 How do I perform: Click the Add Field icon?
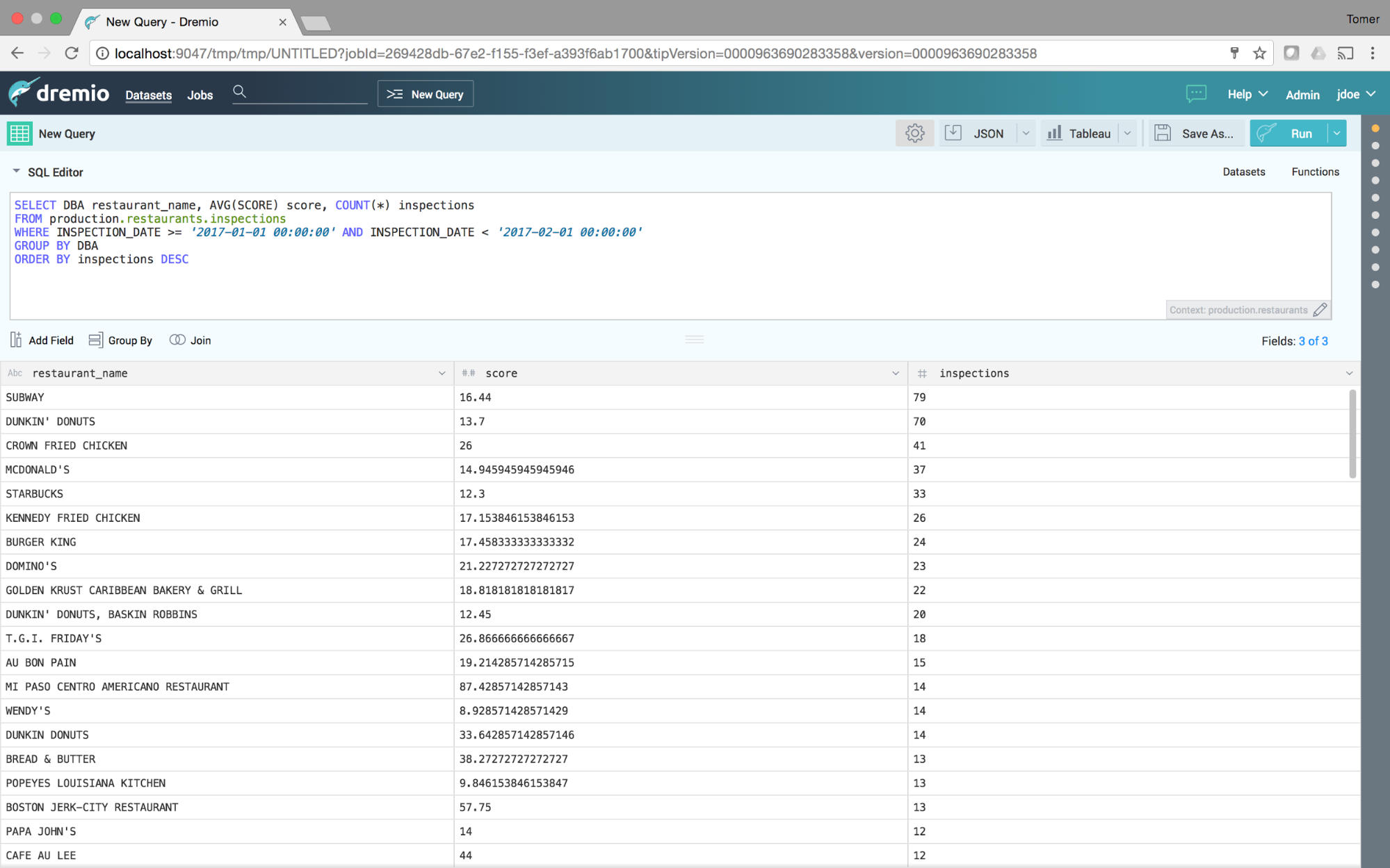click(x=16, y=340)
